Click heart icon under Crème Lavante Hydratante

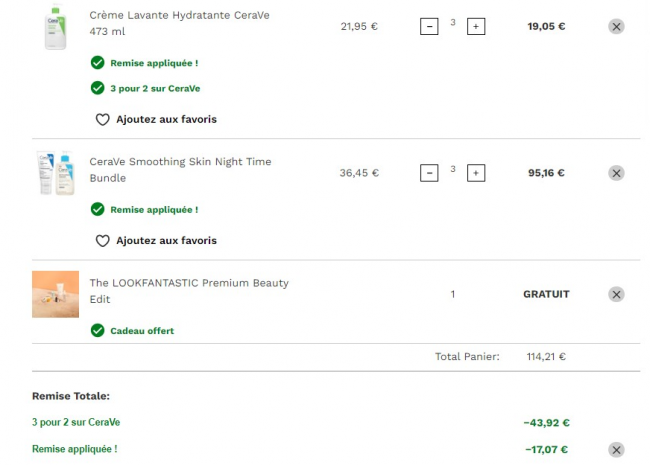(102, 119)
